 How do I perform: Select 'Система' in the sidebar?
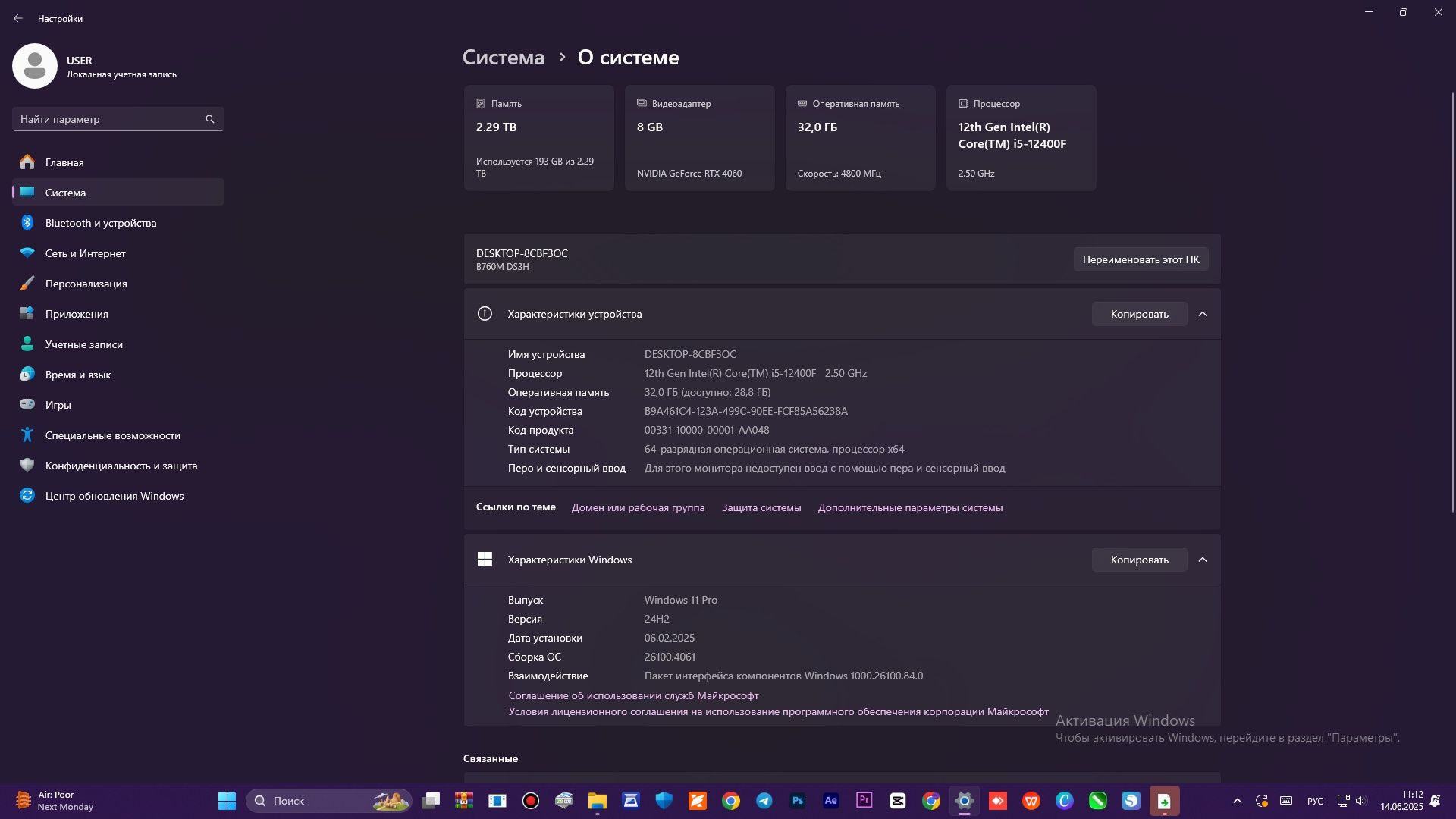coord(118,193)
